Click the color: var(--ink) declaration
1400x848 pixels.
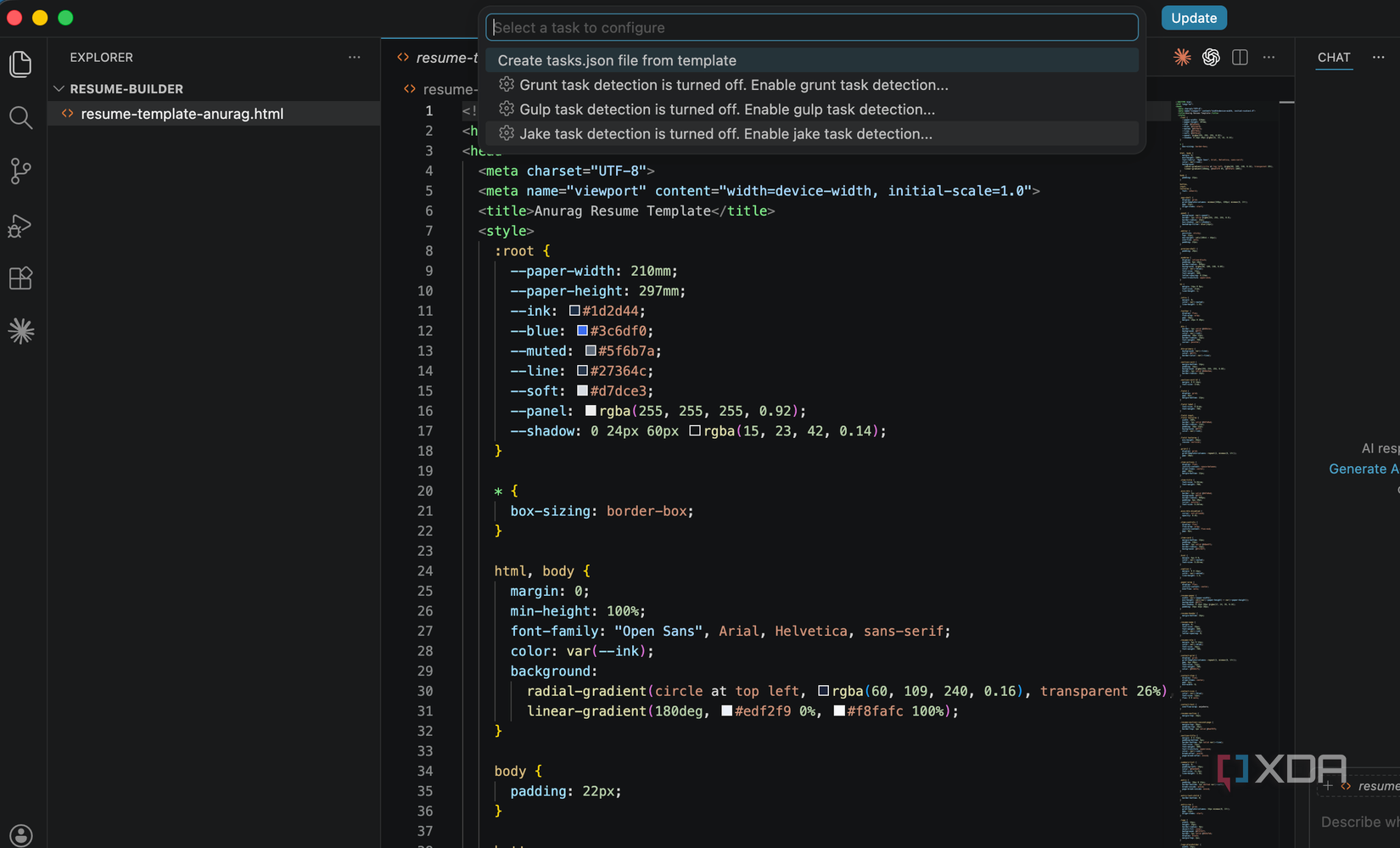[x=582, y=651]
